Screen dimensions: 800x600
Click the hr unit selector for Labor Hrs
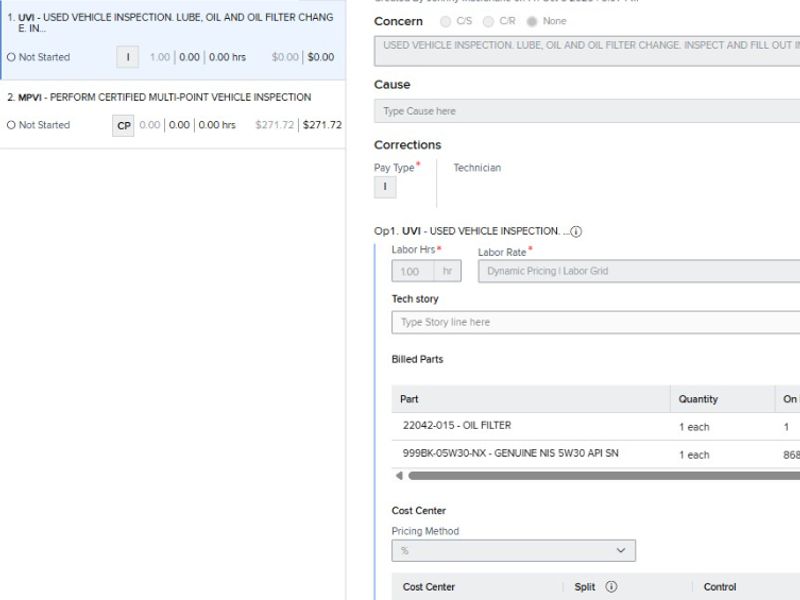pos(447,271)
